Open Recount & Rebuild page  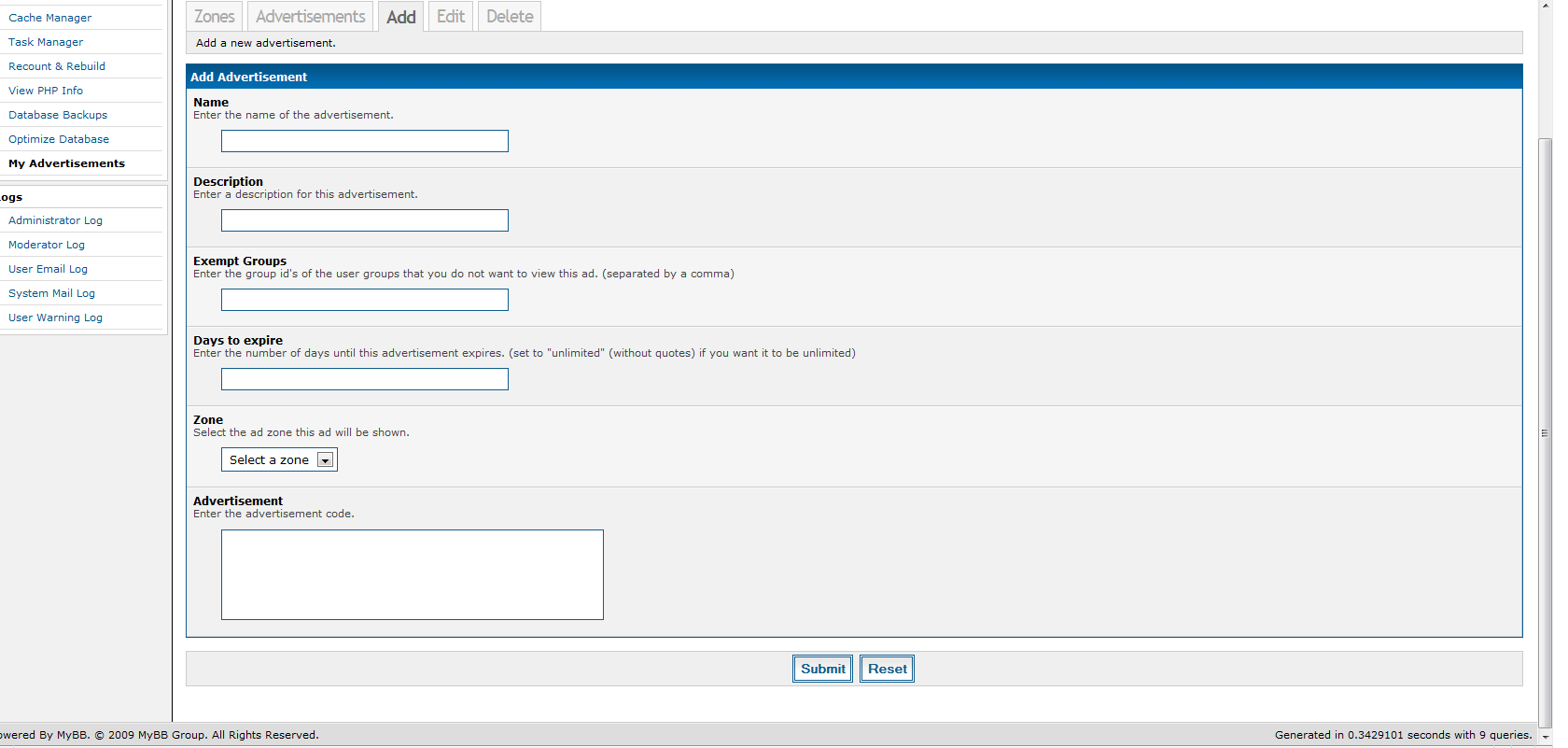[57, 66]
